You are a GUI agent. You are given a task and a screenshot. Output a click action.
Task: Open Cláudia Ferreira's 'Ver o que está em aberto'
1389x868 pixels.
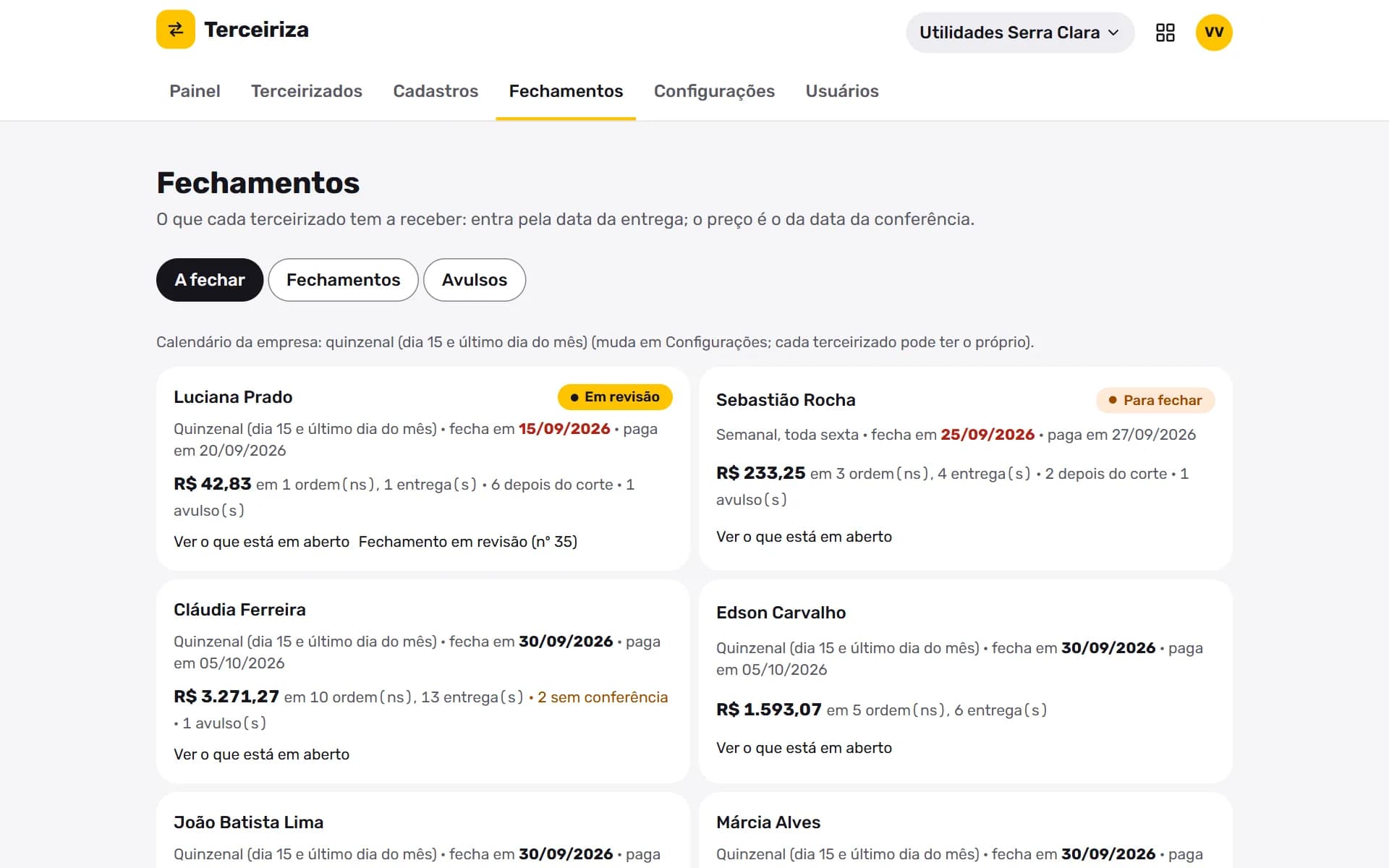point(261,754)
